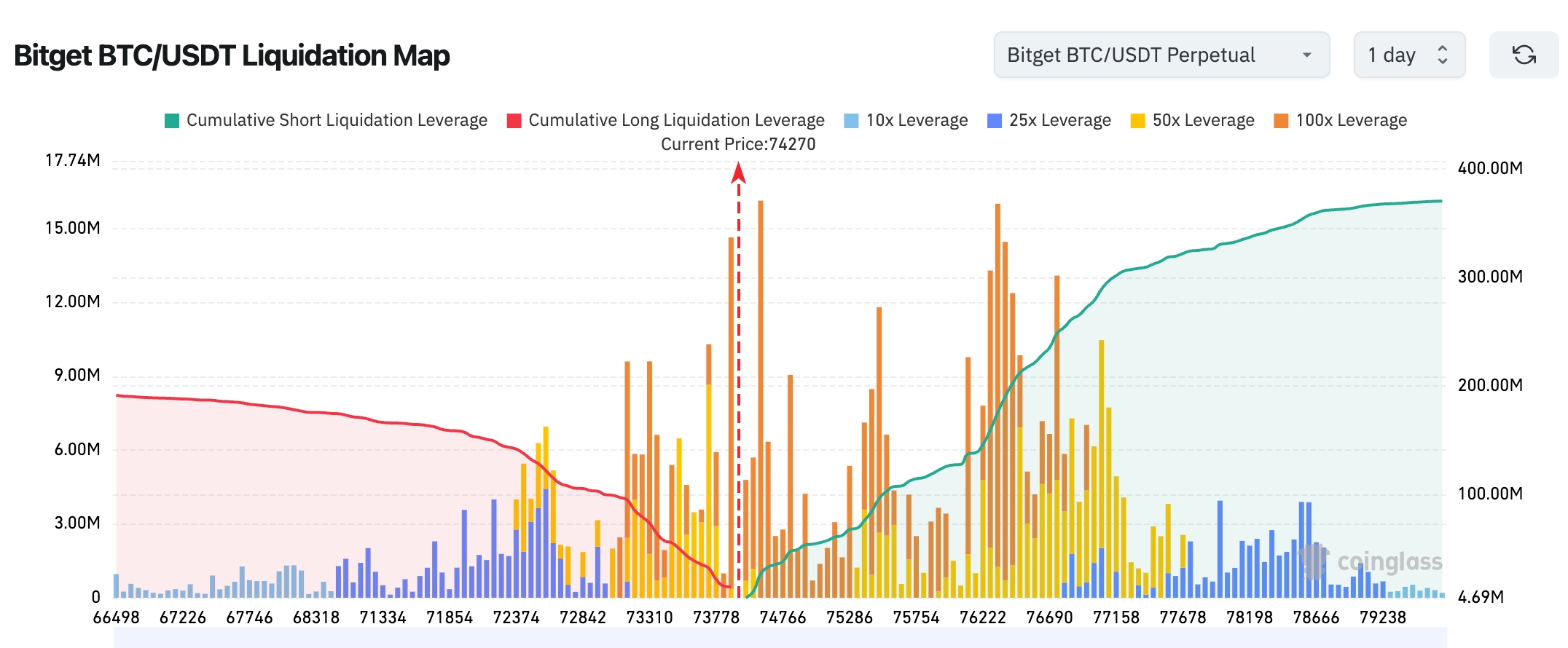Click the green Cumulative Short legend swatch

[x=172, y=121]
